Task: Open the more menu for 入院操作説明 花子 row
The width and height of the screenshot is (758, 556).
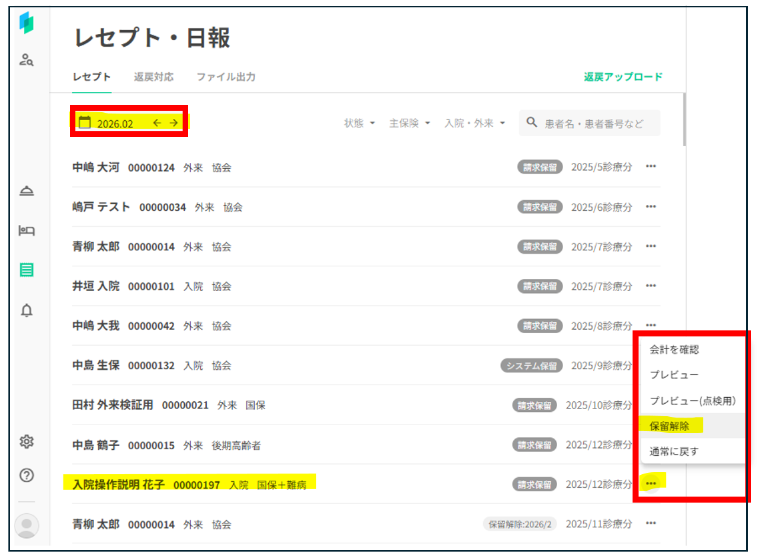Action: (x=651, y=483)
